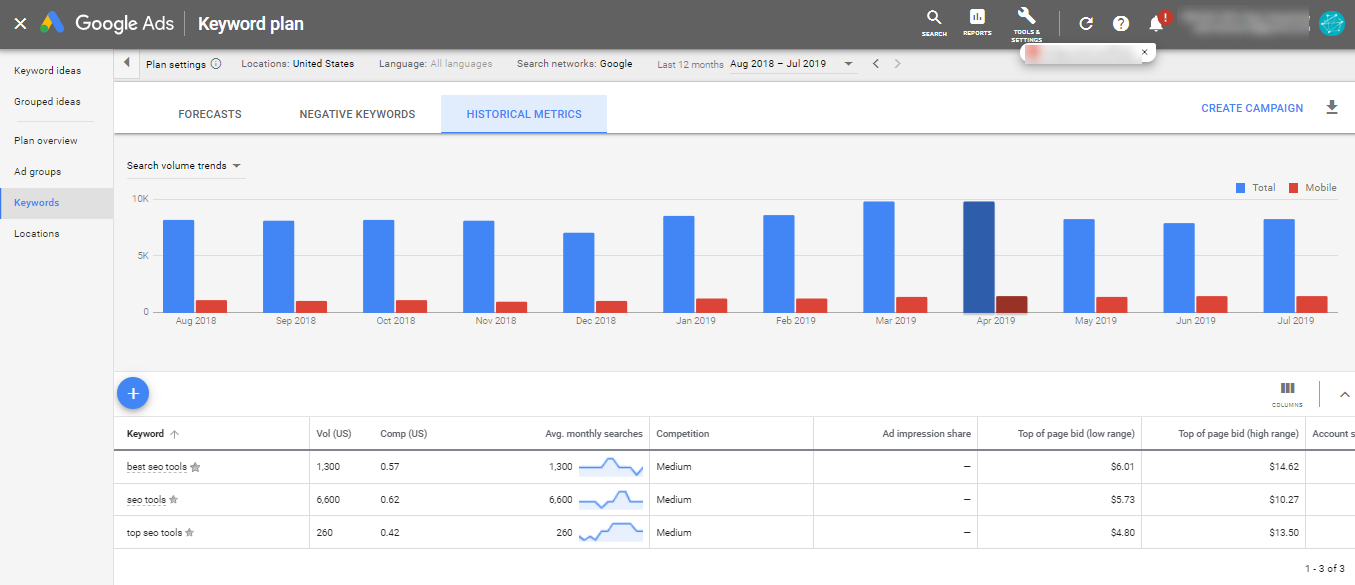Switch to the Negative Keywords tab
Viewport: 1355px width, 585px height.
[x=357, y=114]
